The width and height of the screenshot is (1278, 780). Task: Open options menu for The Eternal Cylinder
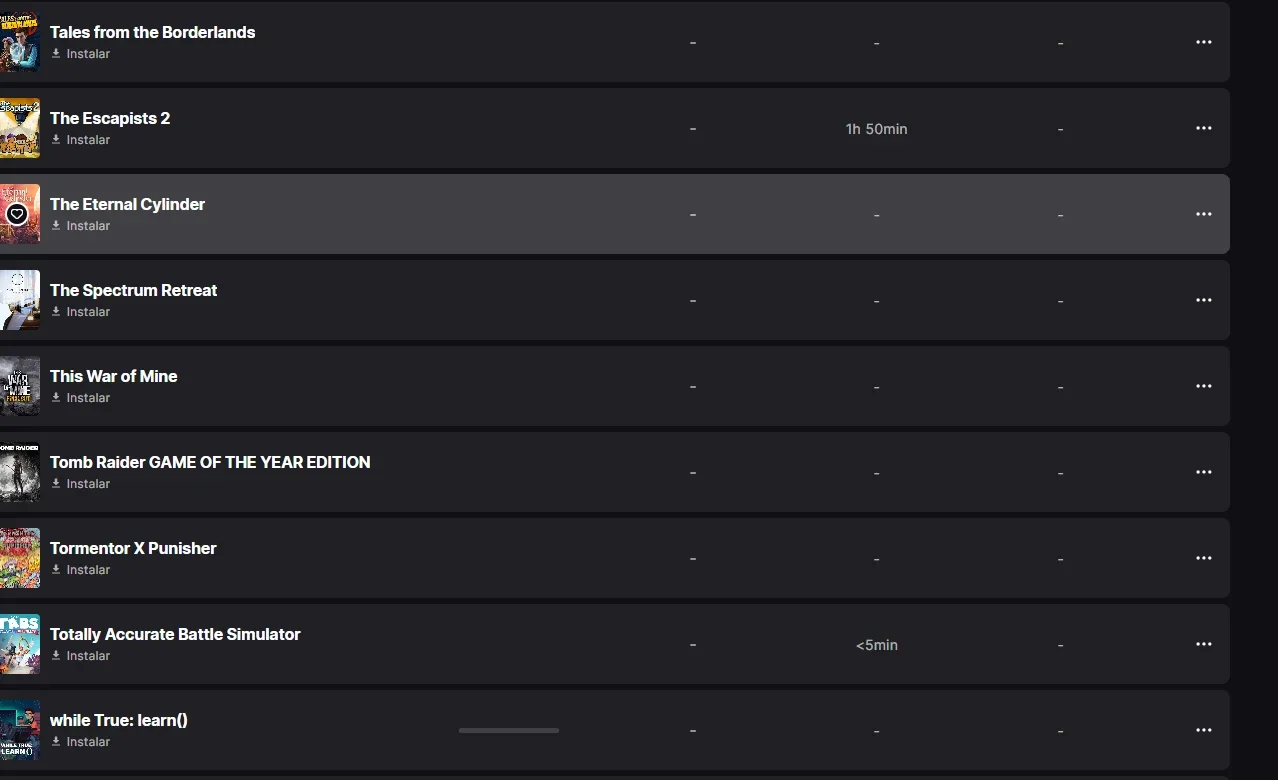pos(1204,214)
